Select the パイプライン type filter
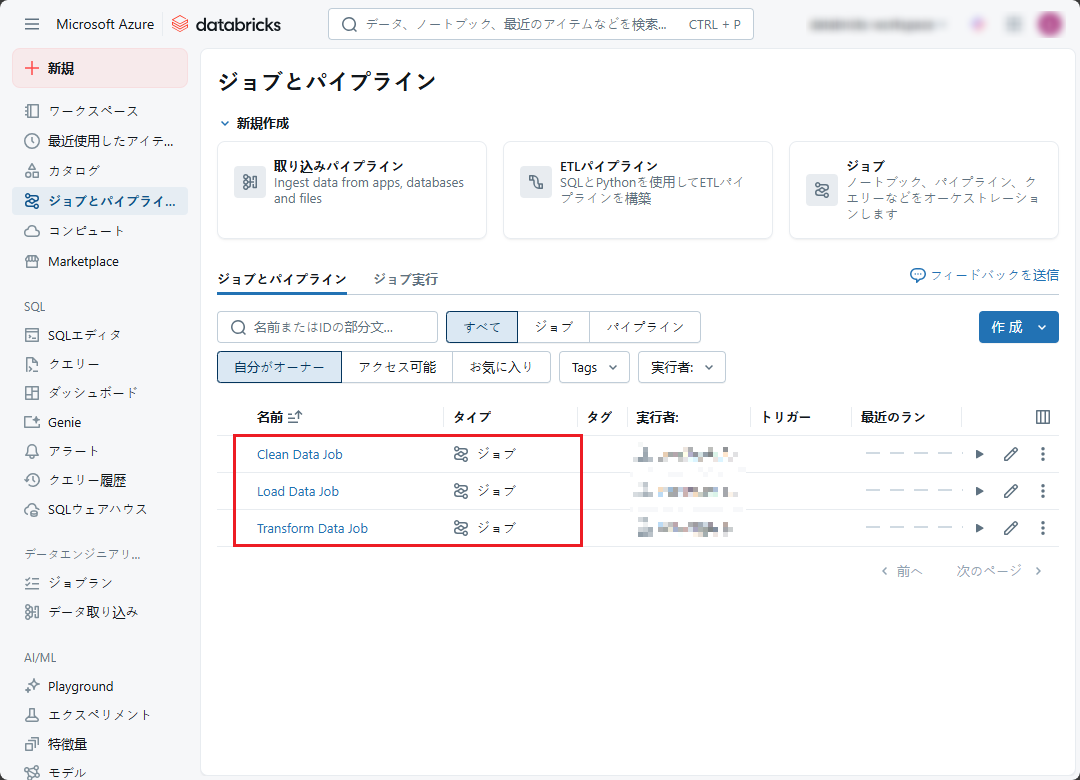 coord(645,327)
